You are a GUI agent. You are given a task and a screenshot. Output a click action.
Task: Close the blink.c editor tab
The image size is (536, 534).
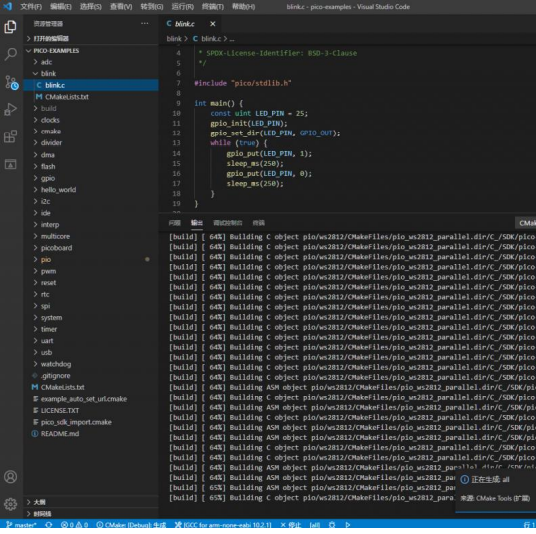(x=213, y=24)
